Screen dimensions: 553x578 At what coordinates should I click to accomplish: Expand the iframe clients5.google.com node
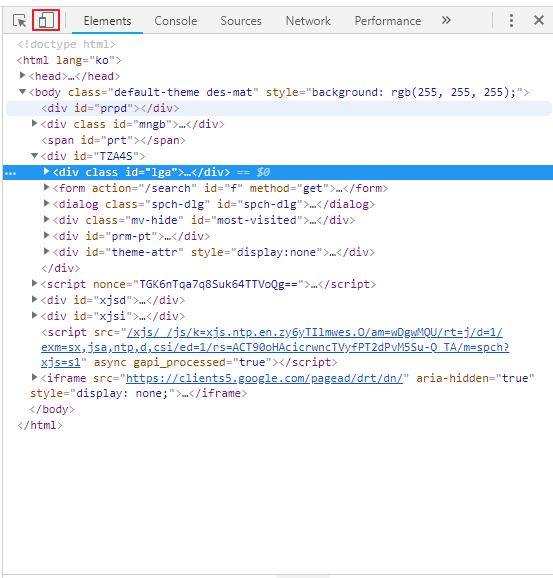(34, 377)
